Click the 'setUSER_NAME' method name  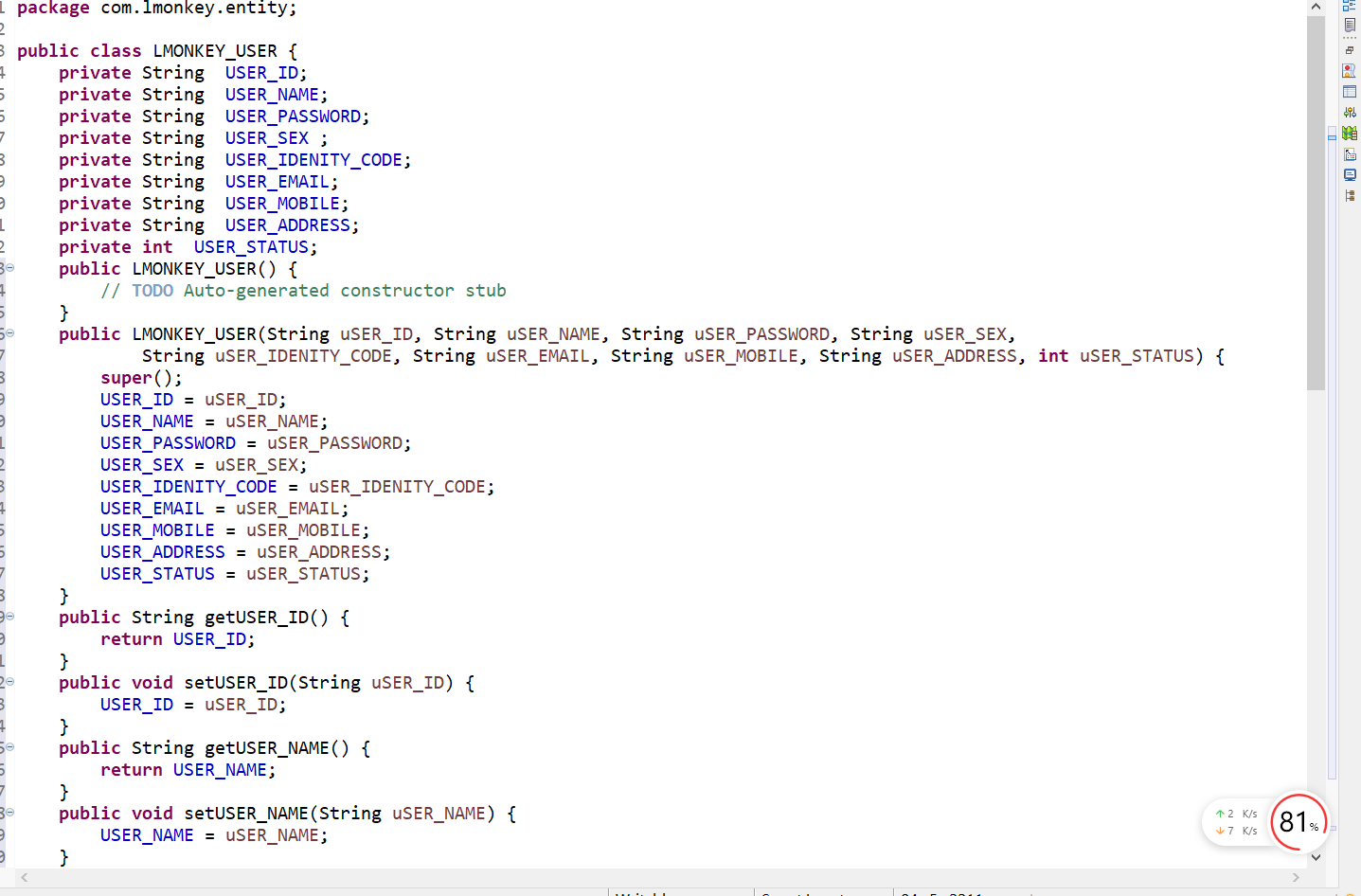[x=246, y=814]
